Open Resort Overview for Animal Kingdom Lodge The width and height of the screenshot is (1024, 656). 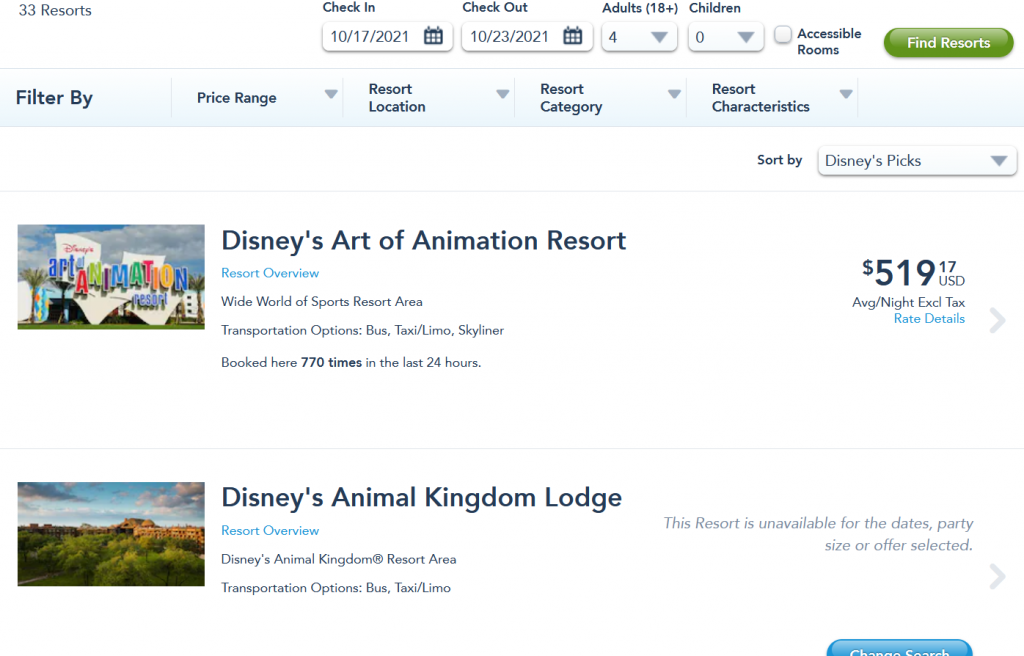tap(270, 531)
